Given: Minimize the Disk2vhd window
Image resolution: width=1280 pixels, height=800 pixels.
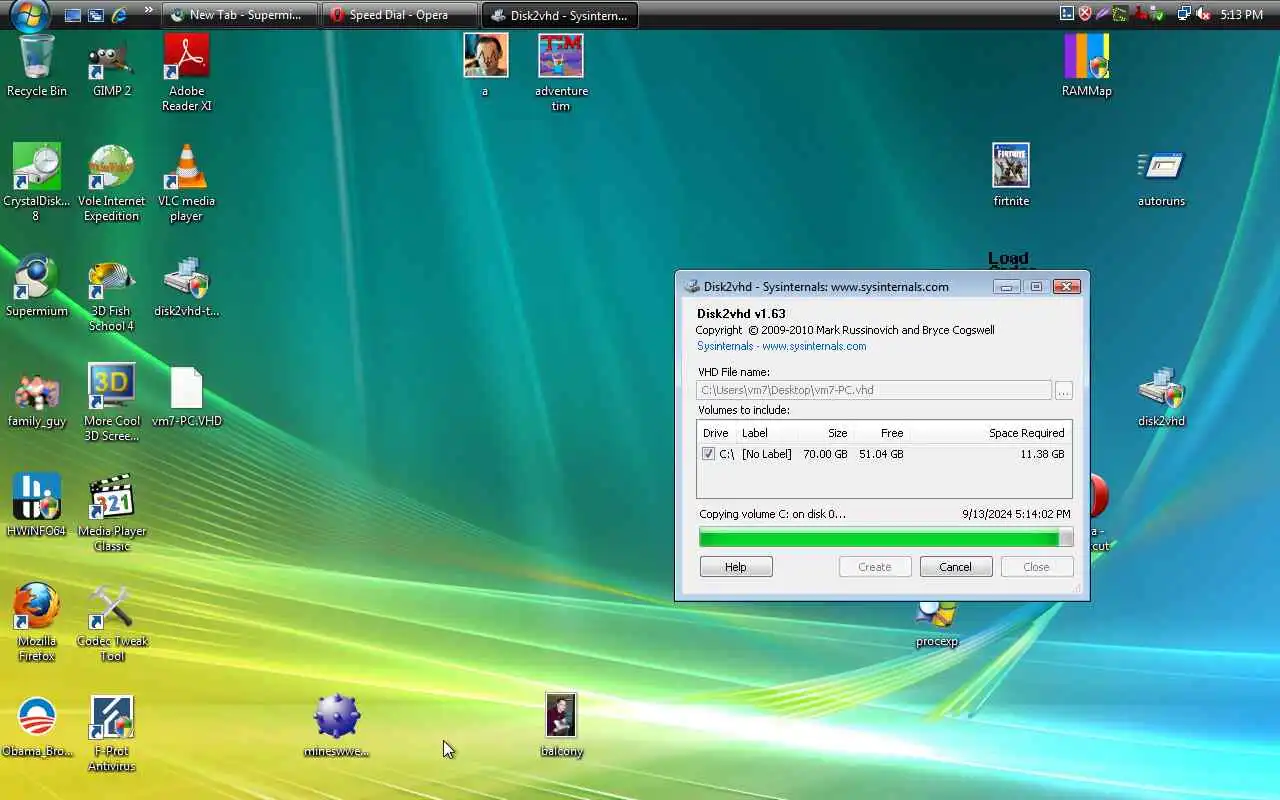Looking at the screenshot, I should [x=1007, y=286].
